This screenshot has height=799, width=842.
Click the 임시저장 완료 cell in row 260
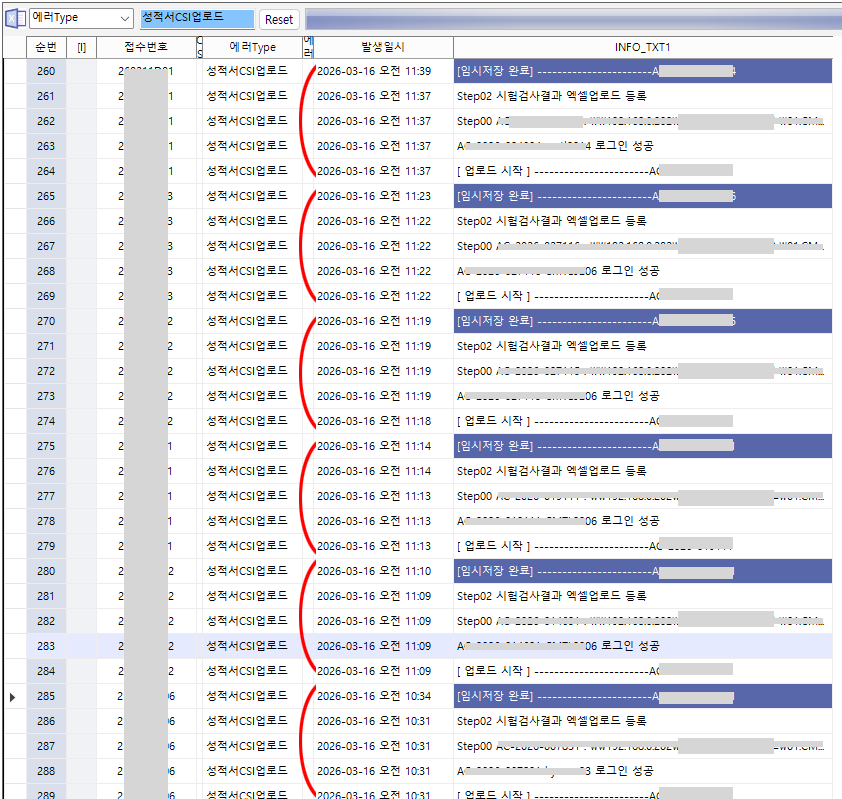(x=643, y=71)
